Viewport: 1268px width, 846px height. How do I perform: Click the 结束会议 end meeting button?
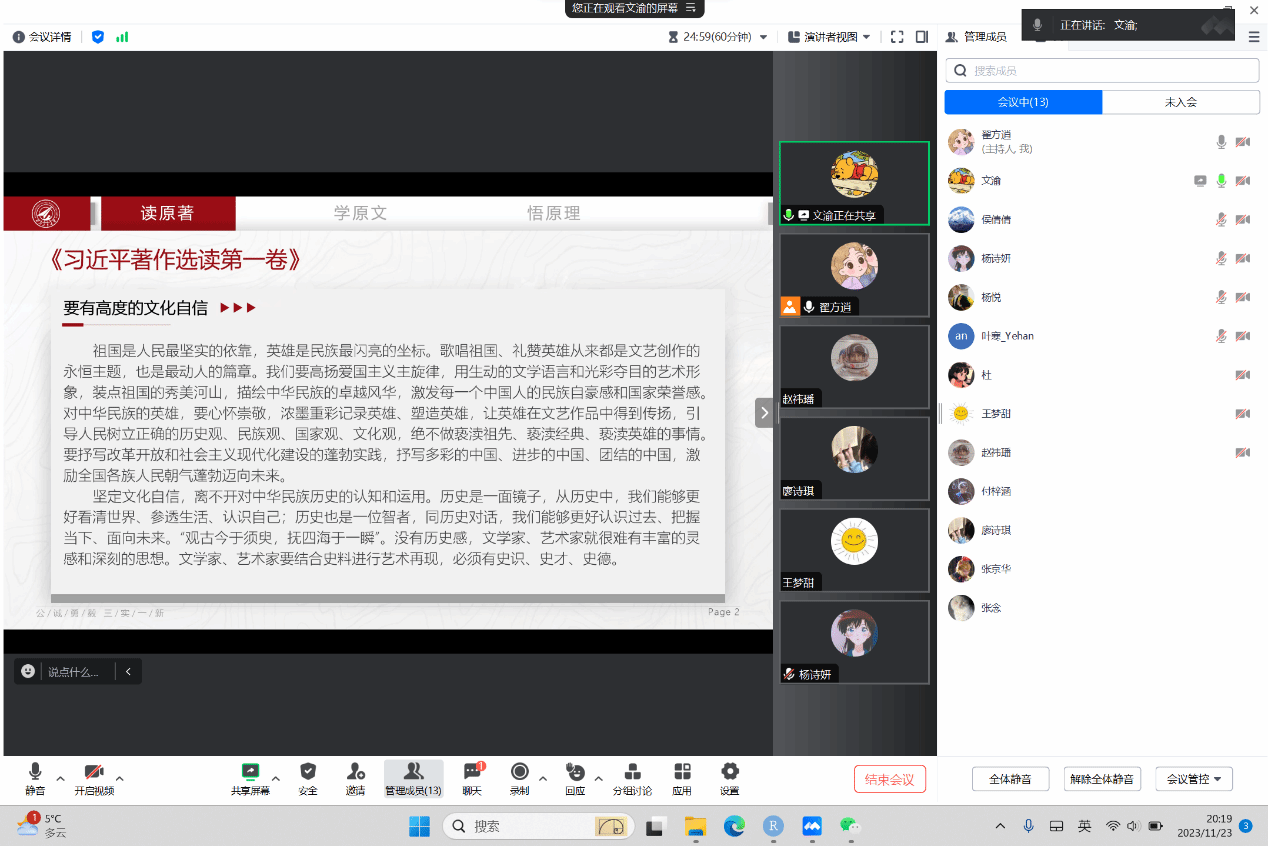tap(889, 779)
